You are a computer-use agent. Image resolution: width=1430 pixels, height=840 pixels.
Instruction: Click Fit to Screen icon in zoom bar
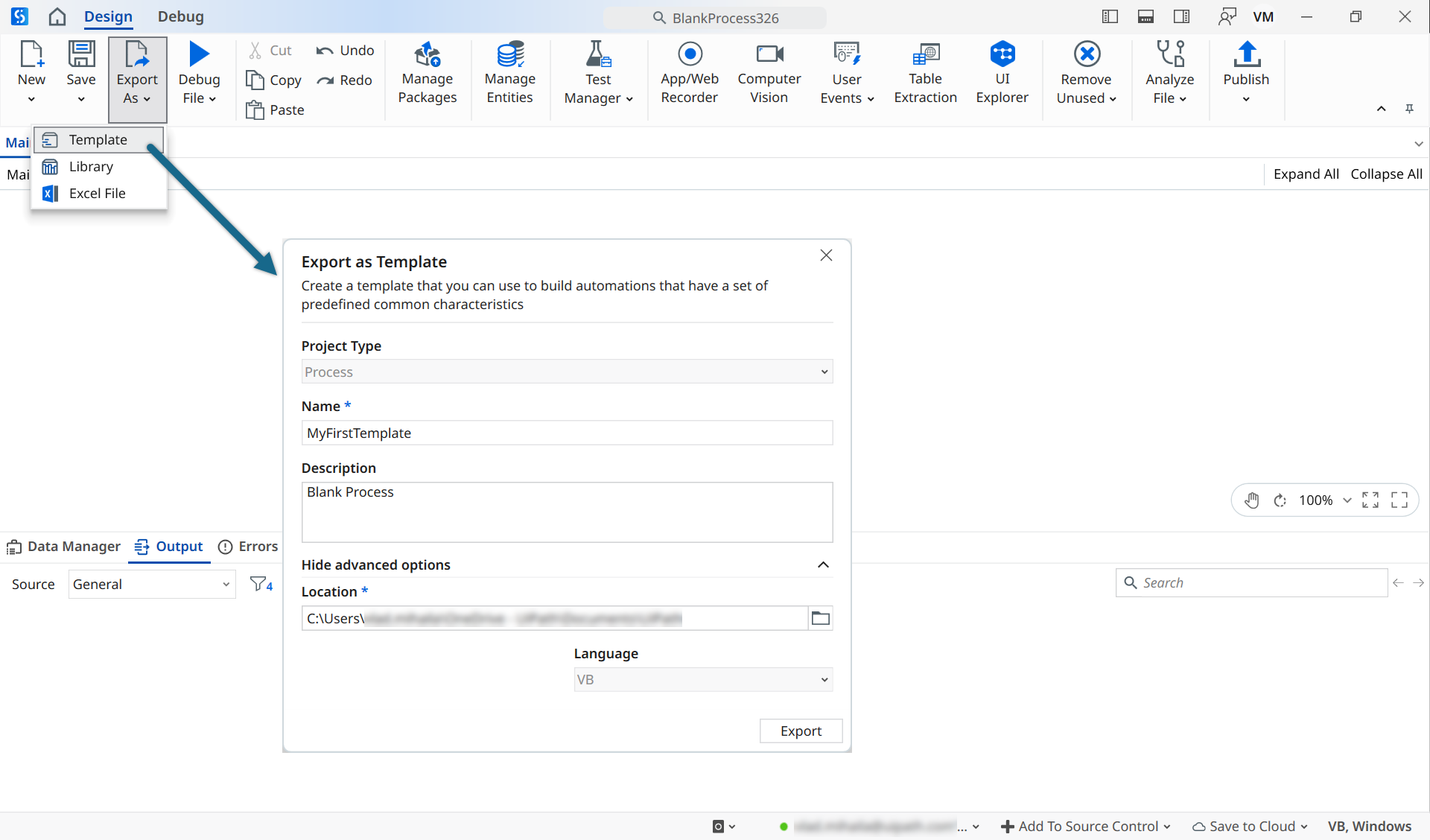coord(1370,500)
